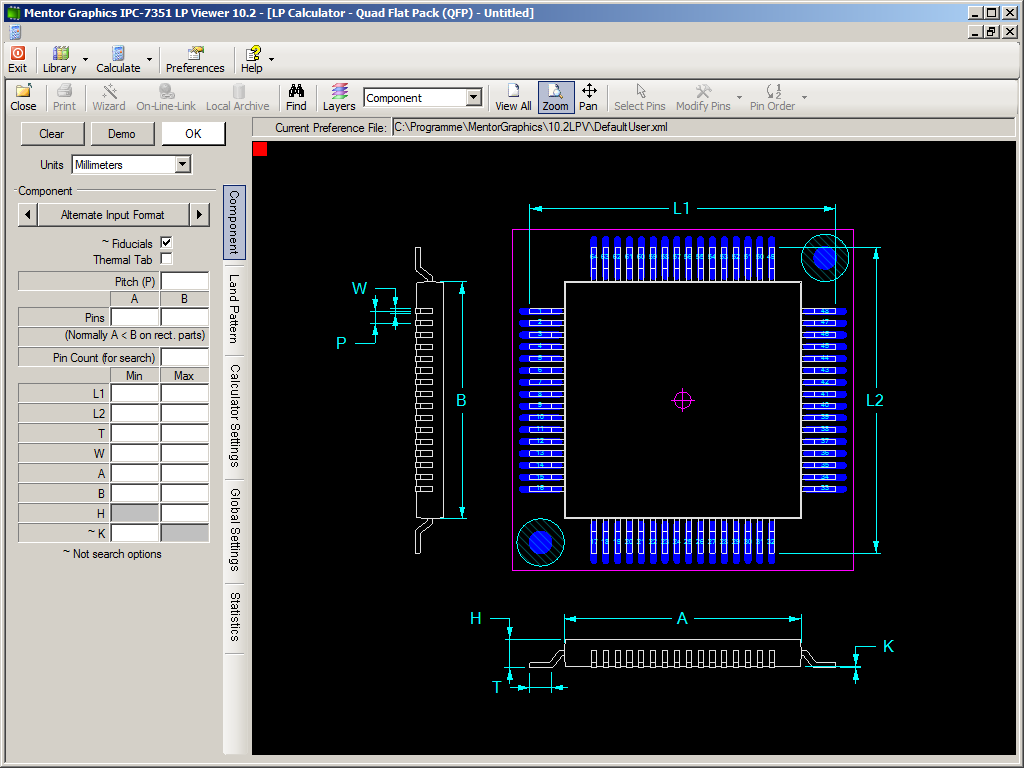Screen dimensions: 1024x768
Task: Restore the inner document window
Action: [992, 32]
